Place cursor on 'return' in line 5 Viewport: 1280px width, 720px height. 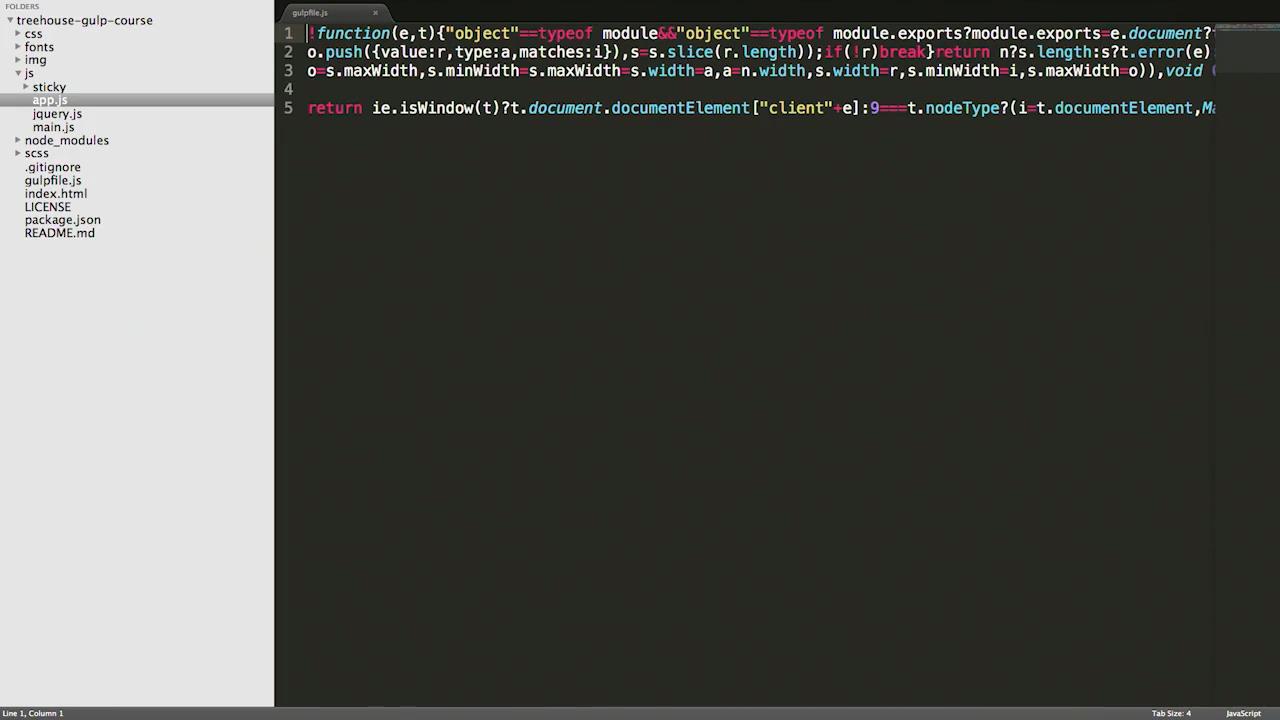335,108
